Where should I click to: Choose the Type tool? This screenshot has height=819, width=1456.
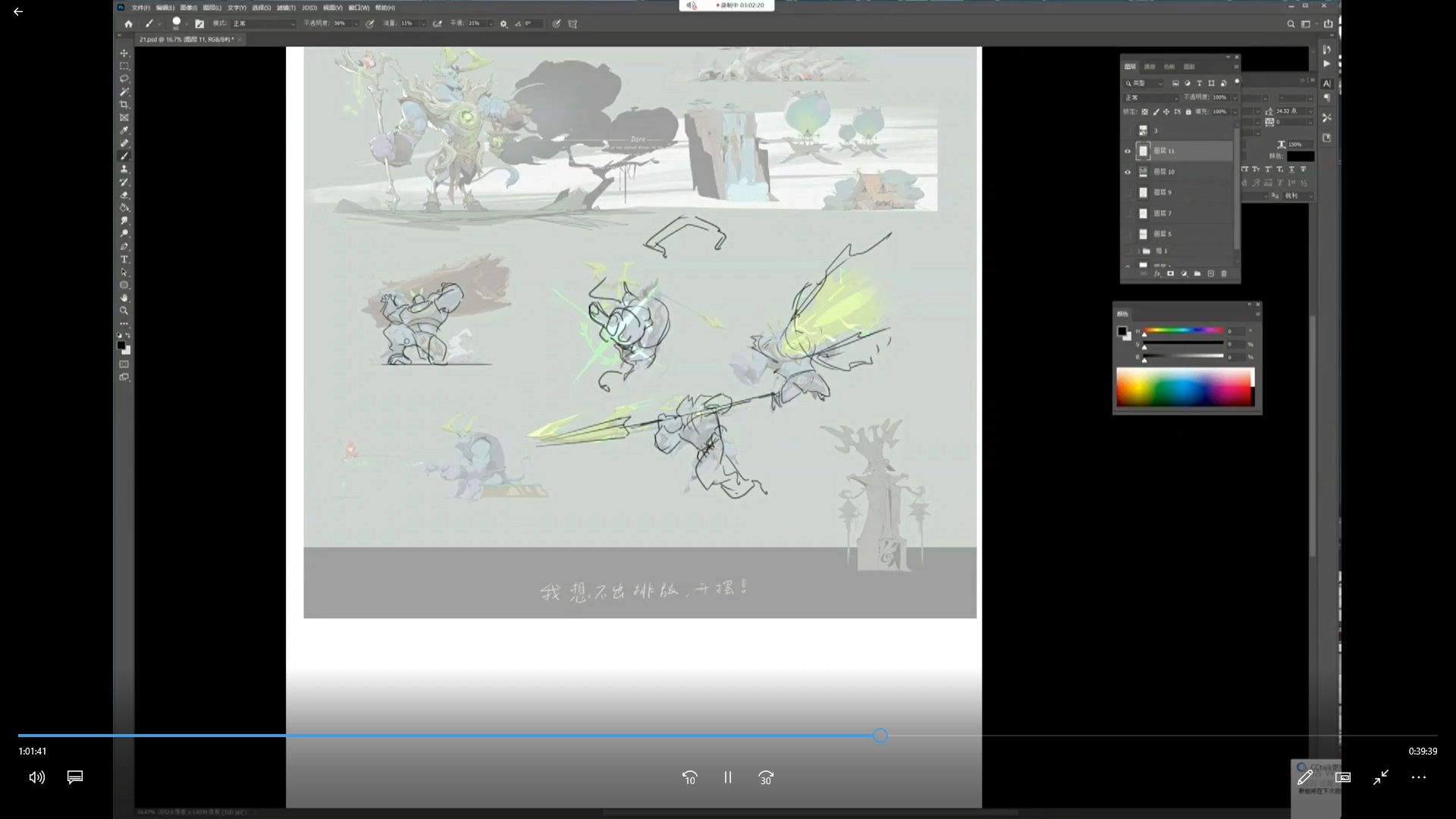click(124, 259)
